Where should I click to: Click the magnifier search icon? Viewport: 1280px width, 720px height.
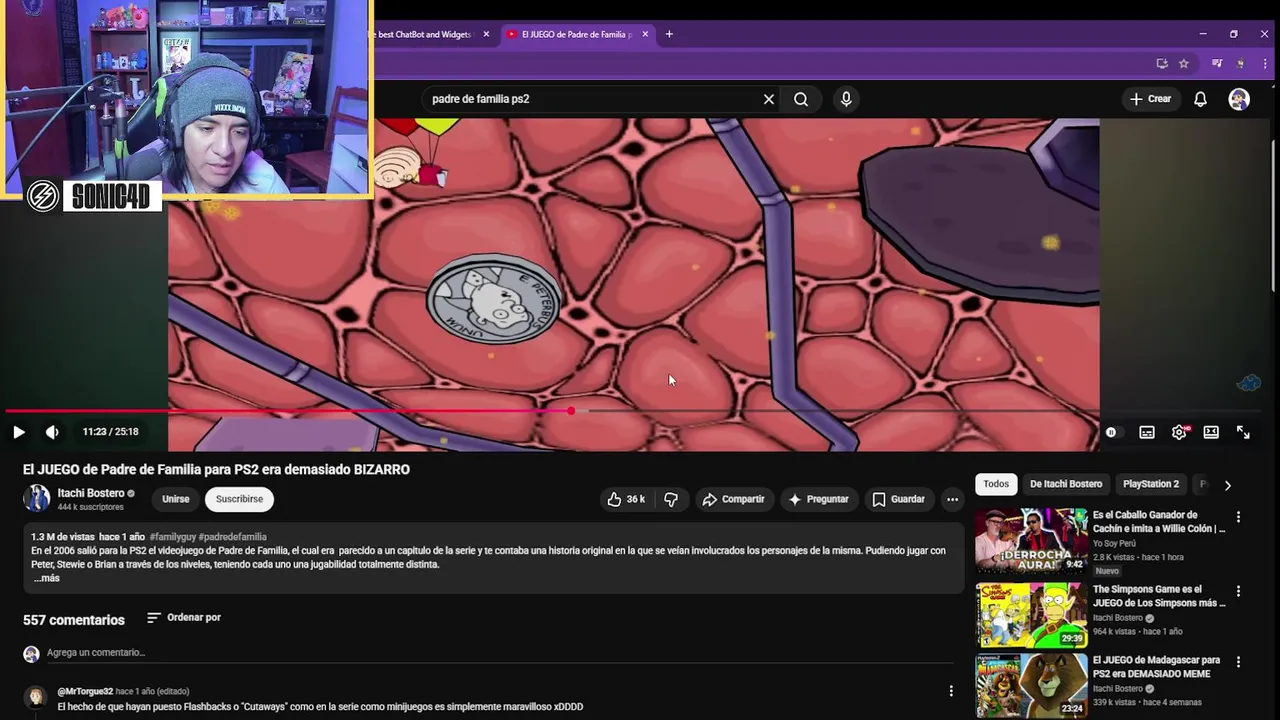[x=801, y=99]
